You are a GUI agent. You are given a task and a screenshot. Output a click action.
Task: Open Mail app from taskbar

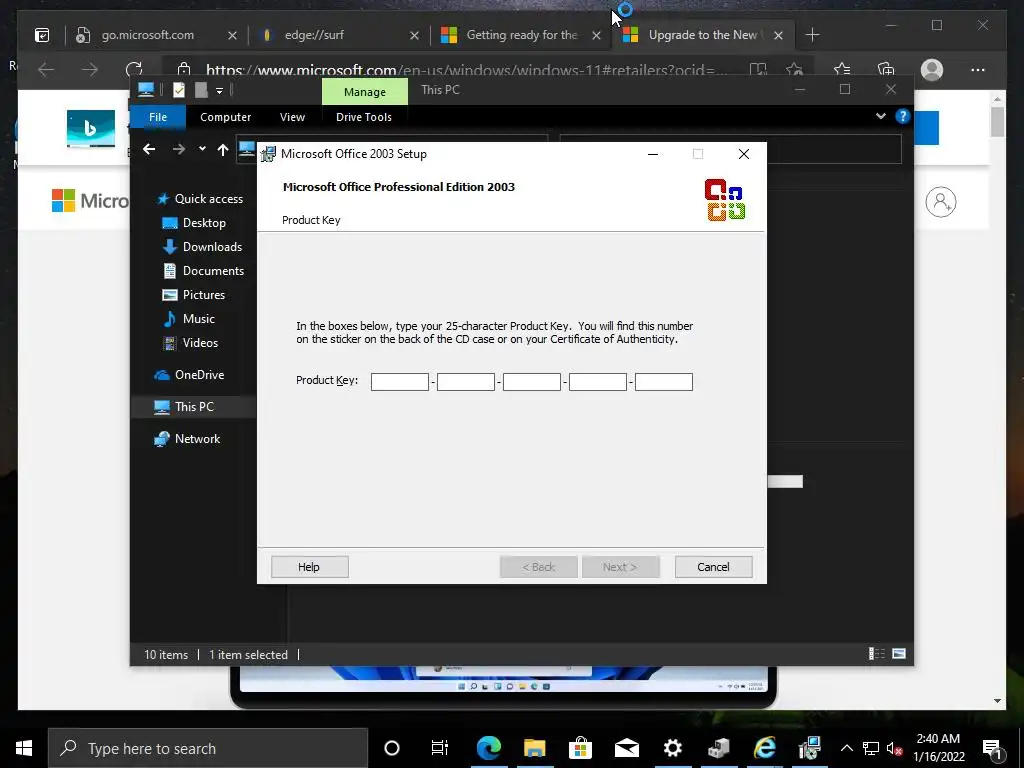click(x=626, y=748)
